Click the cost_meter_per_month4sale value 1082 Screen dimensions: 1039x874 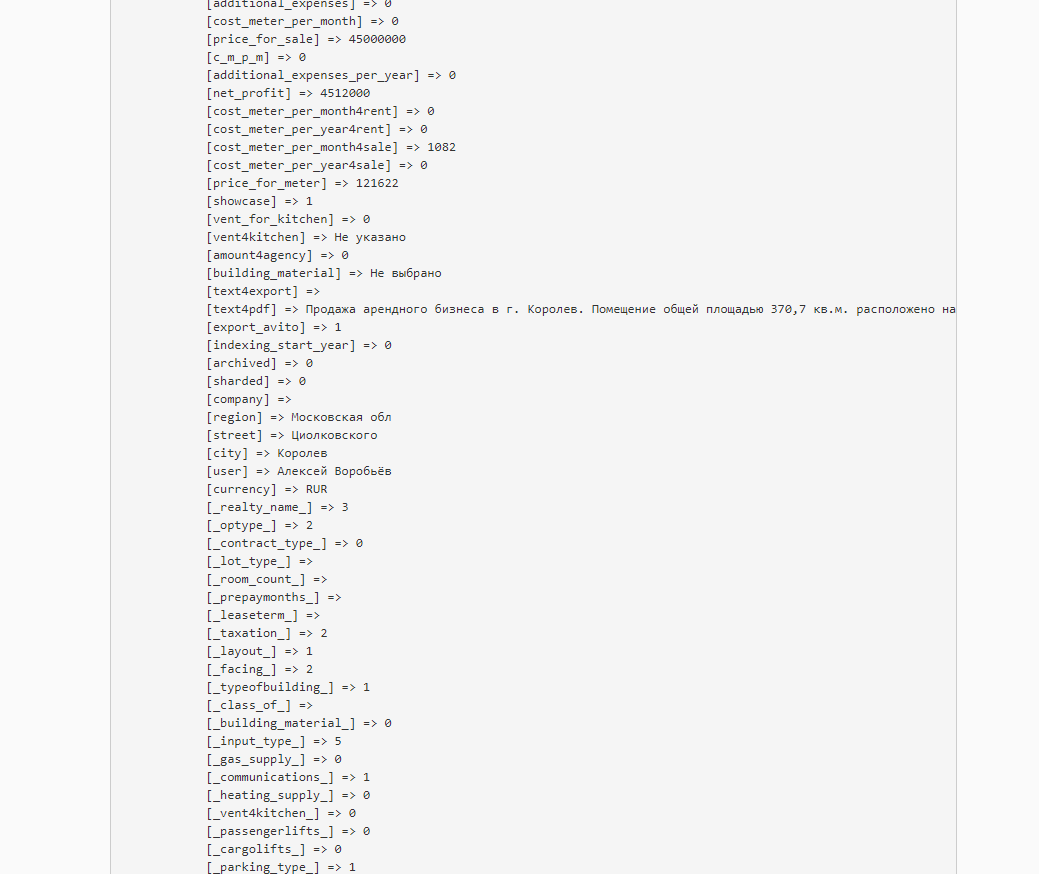tap(441, 147)
